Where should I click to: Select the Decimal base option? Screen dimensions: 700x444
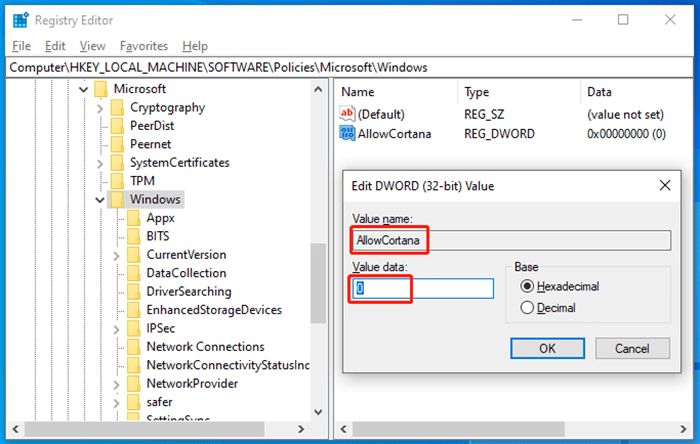[x=527, y=307]
